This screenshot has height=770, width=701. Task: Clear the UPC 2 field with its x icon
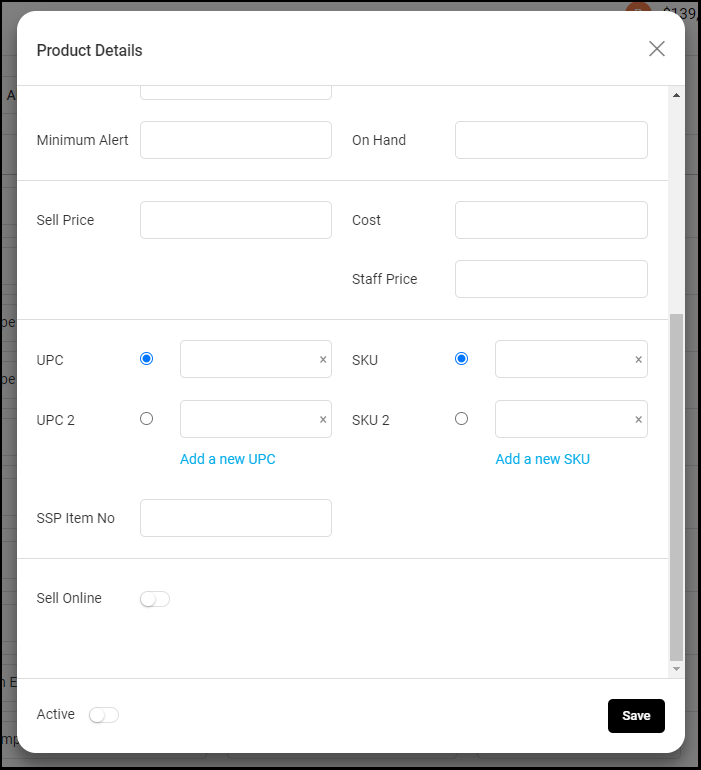pos(323,419)
